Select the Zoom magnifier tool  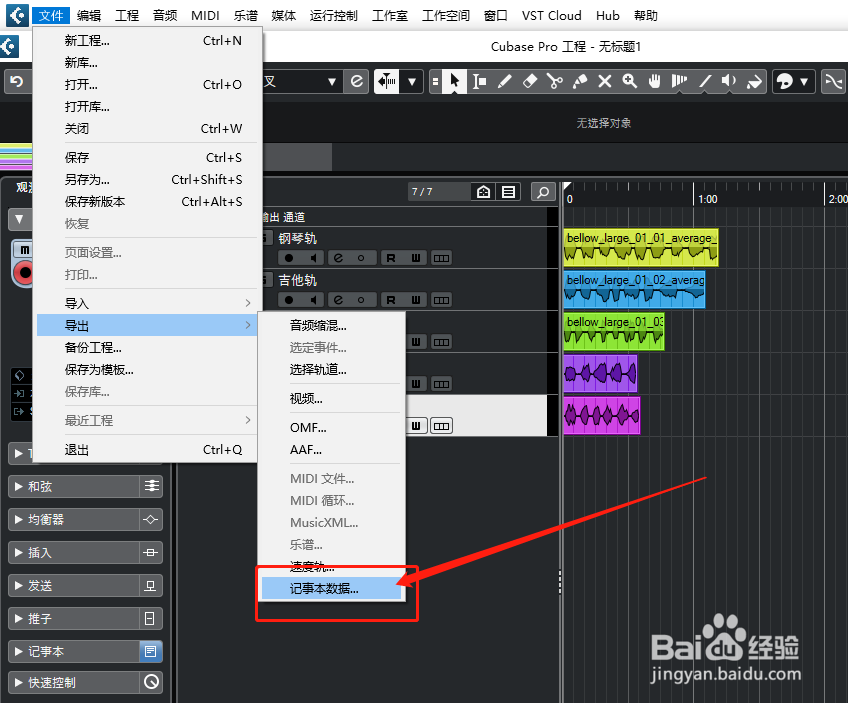[630, 82]
